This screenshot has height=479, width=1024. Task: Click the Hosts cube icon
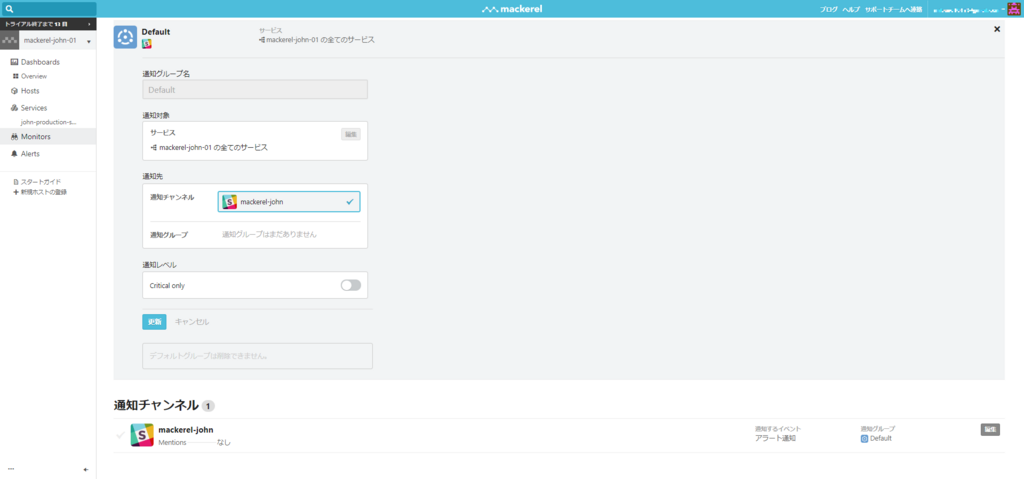(15, 91)
